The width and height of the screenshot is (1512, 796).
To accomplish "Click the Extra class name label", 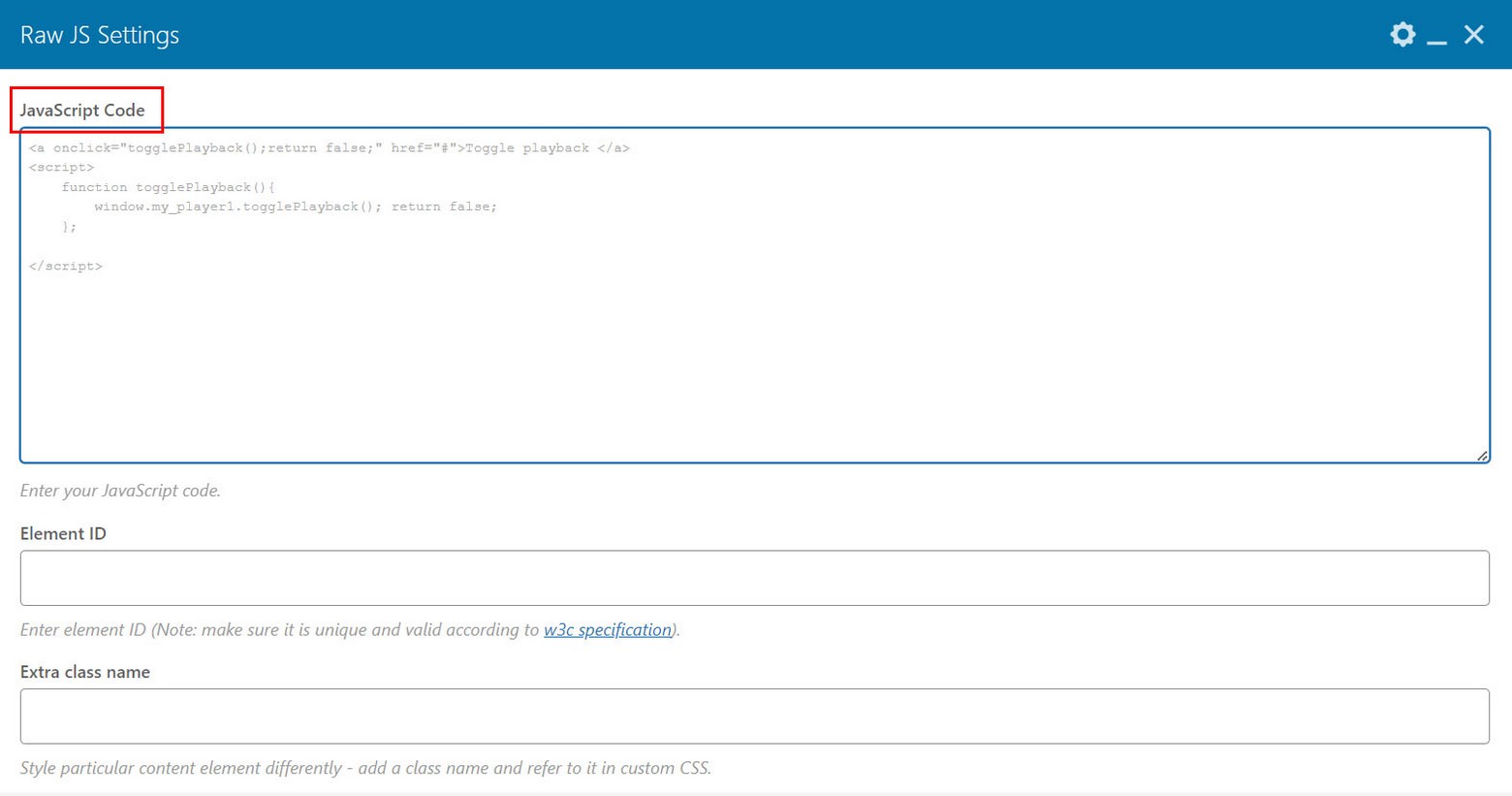I will coord(85,673).
